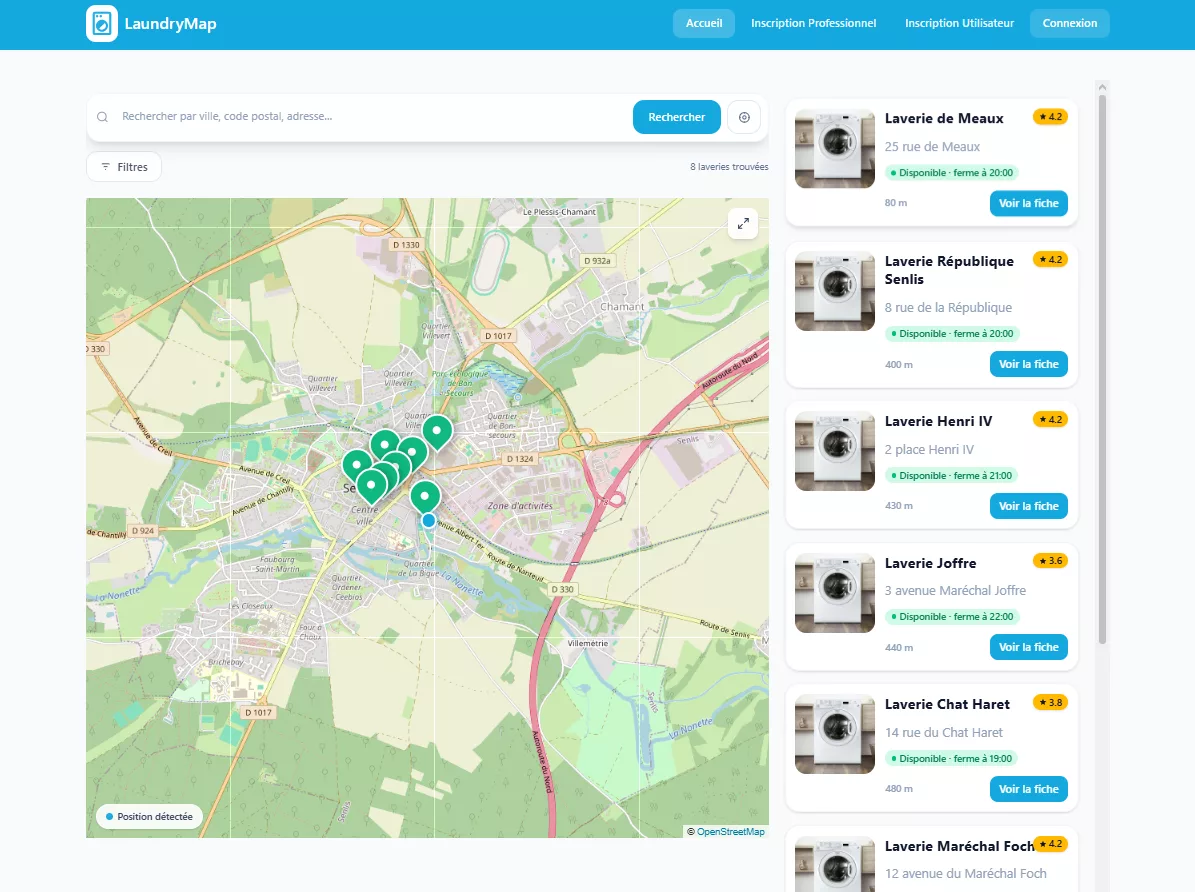Click the Laverie Maréchal Foch title

click(x=959, y=846)
